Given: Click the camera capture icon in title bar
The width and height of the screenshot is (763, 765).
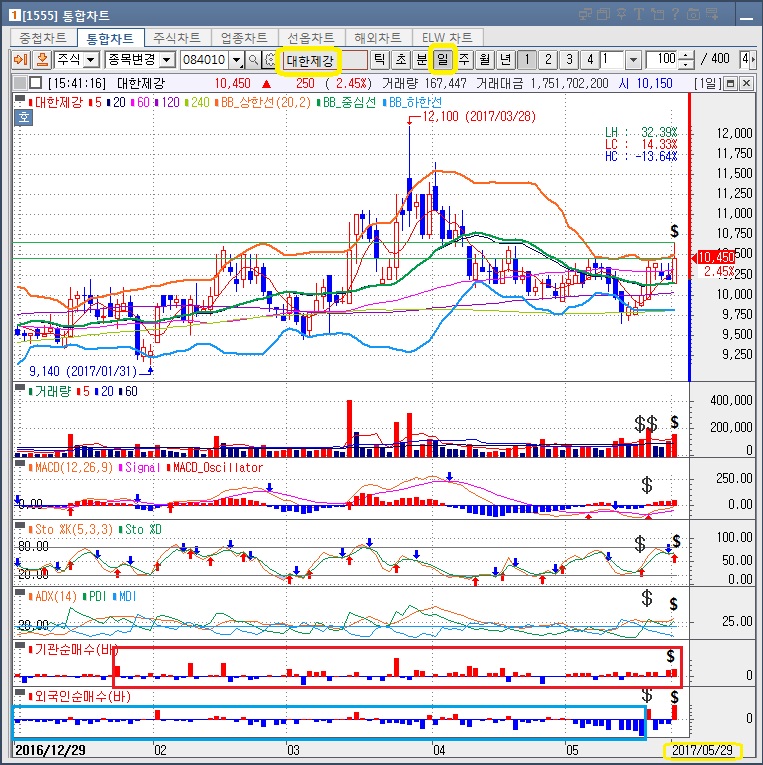Looking at the screenshot, I should (x=693, y=14).
